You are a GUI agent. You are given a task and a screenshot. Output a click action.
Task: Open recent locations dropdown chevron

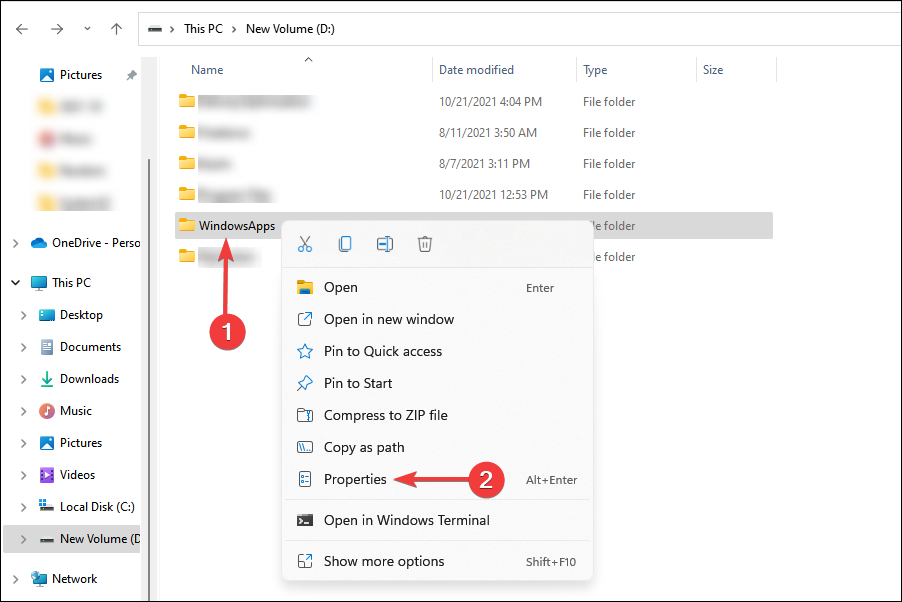click(x=87, y=28)
